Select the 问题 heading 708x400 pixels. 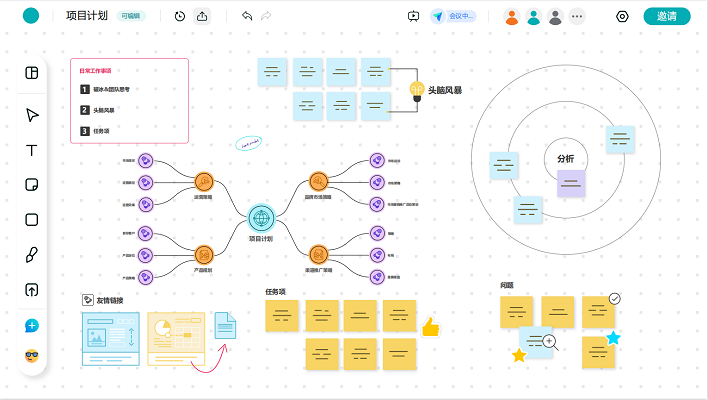(x=507, y=285)
